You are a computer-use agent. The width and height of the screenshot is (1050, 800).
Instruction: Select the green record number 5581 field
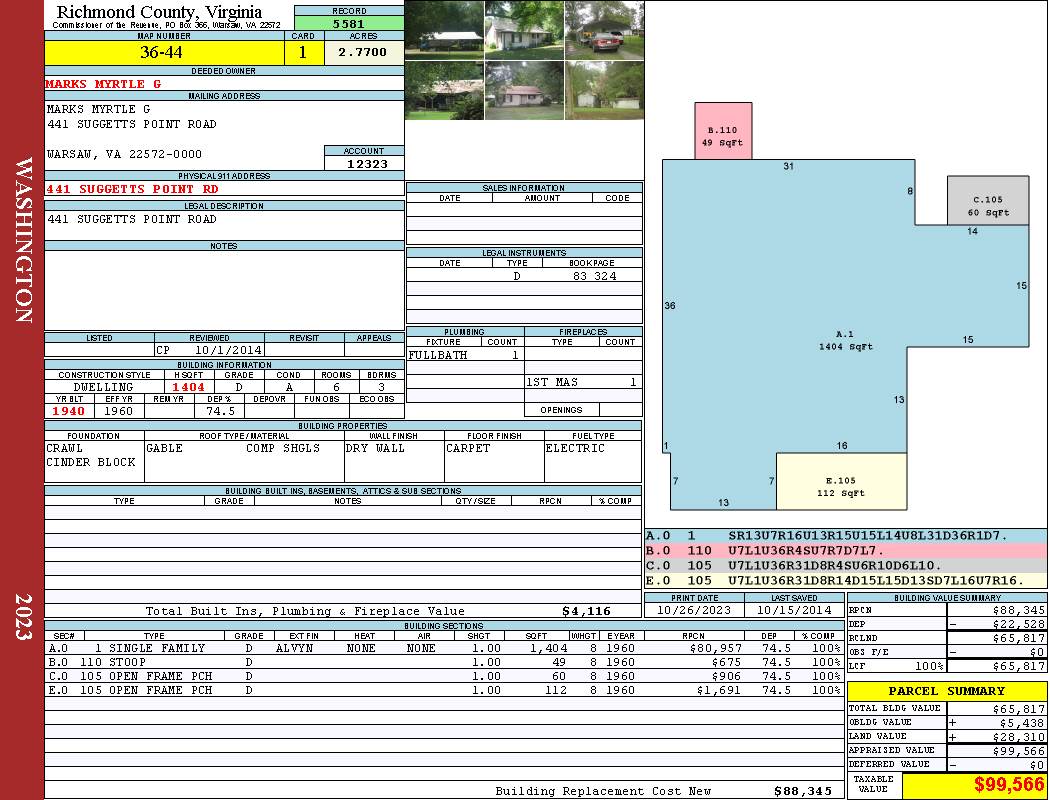pyautogui.click(x=348, y=22)
